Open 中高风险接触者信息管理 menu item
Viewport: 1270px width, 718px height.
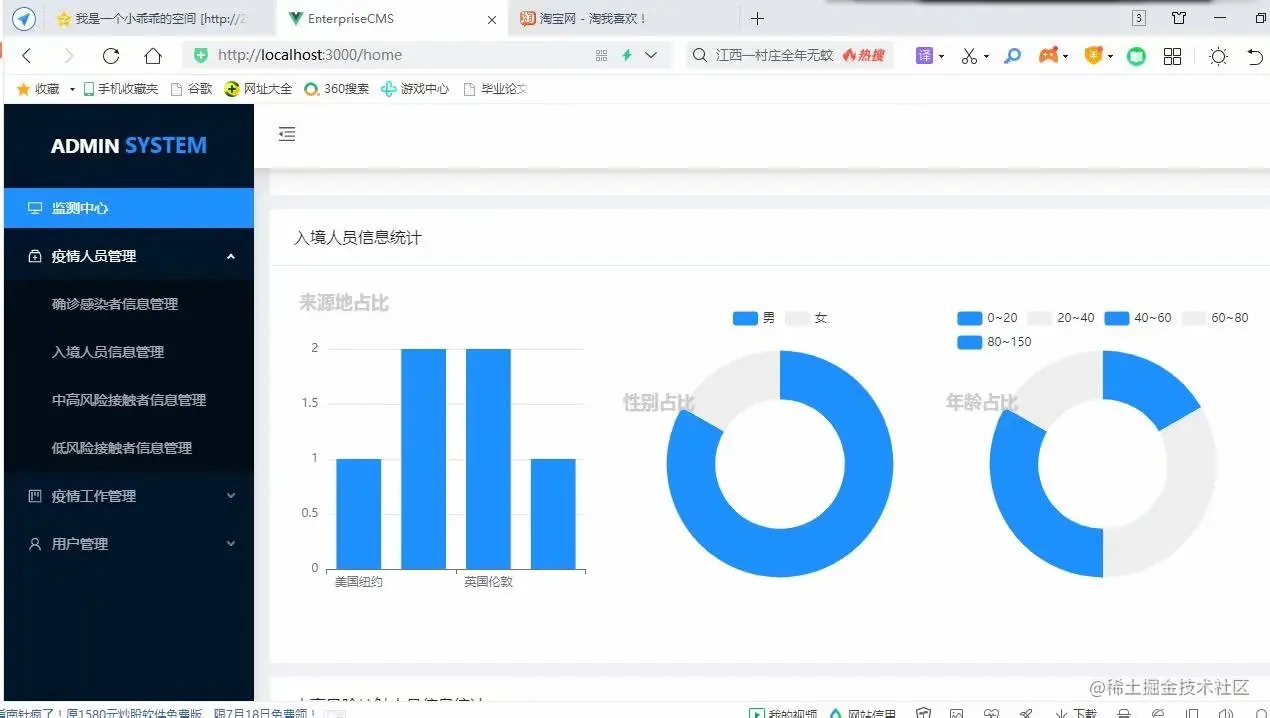[129, 400]
